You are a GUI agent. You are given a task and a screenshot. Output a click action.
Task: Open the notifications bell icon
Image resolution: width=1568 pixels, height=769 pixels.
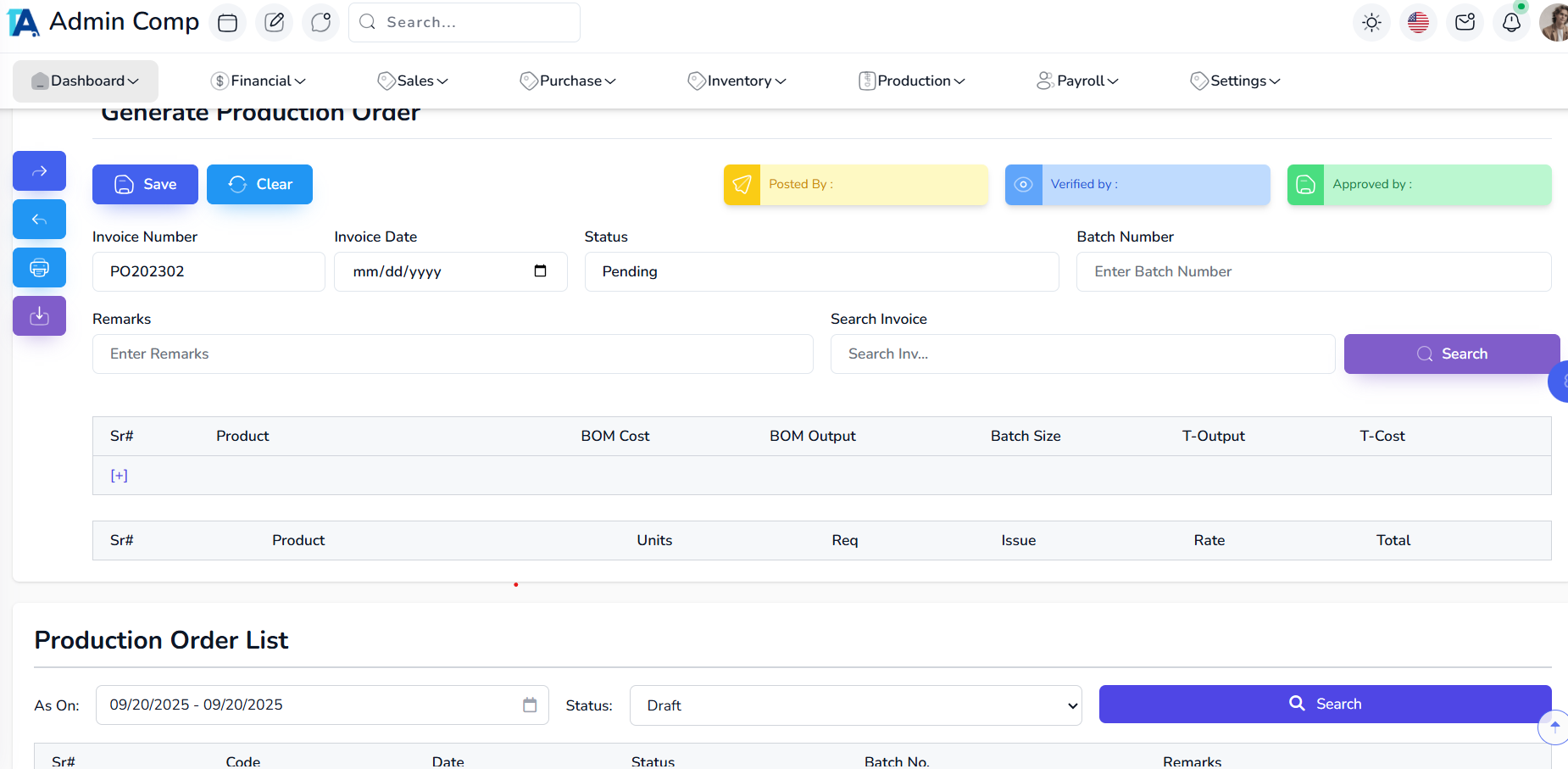click(x=1511, y=22)
